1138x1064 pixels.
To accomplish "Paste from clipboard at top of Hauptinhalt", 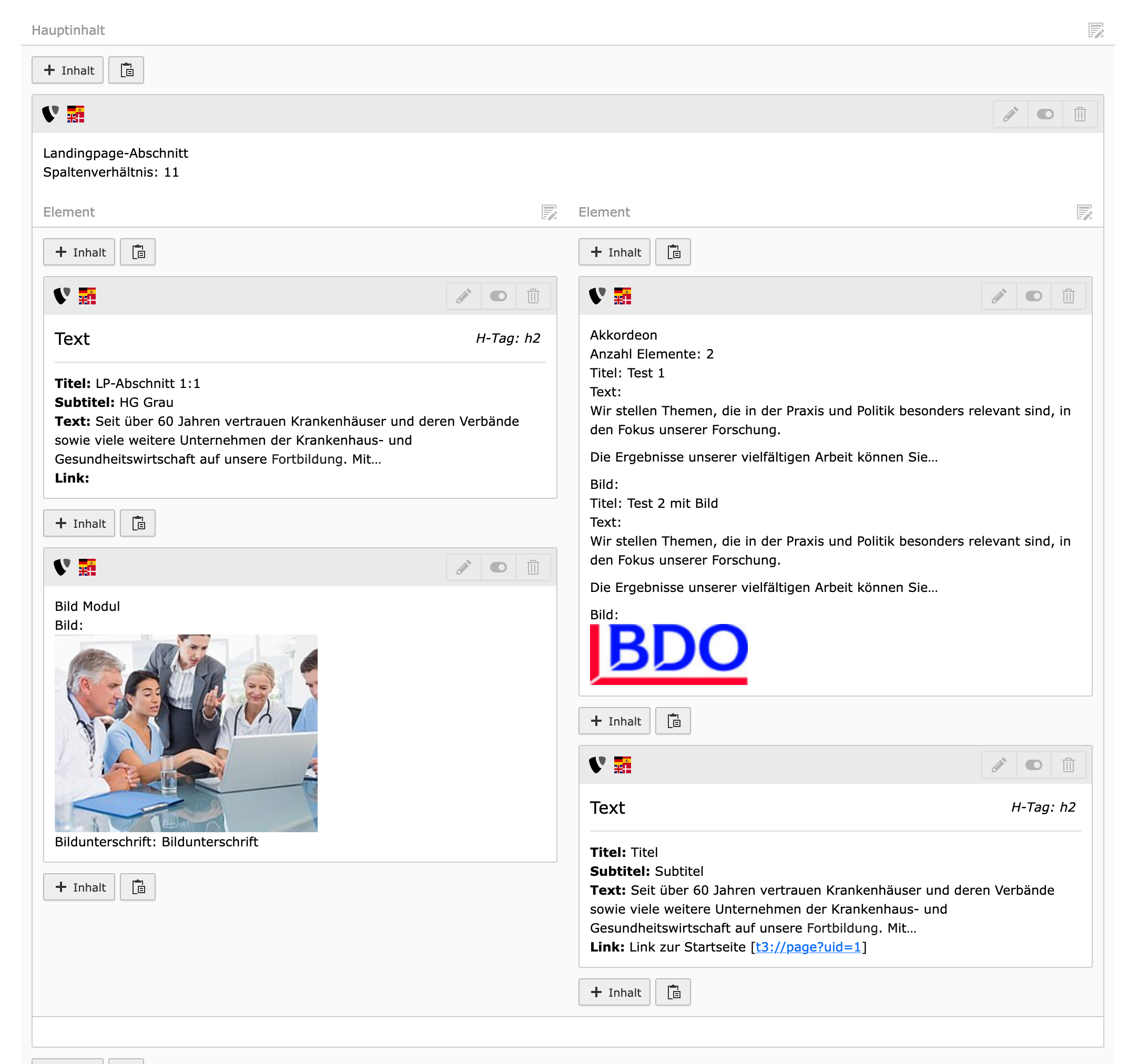I will tap(127, 70).
